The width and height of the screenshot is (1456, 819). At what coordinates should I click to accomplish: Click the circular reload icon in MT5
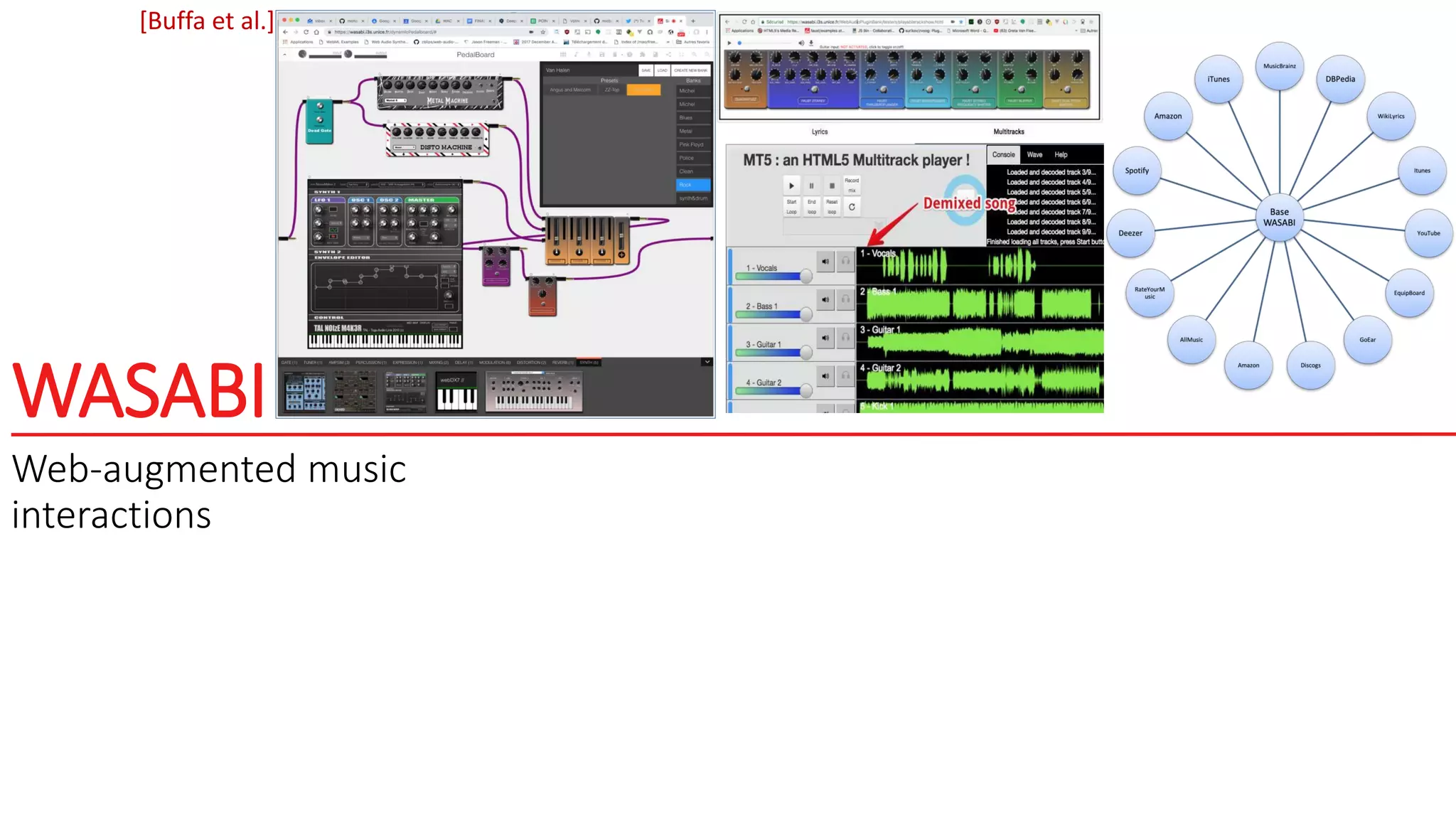(852, 207)
